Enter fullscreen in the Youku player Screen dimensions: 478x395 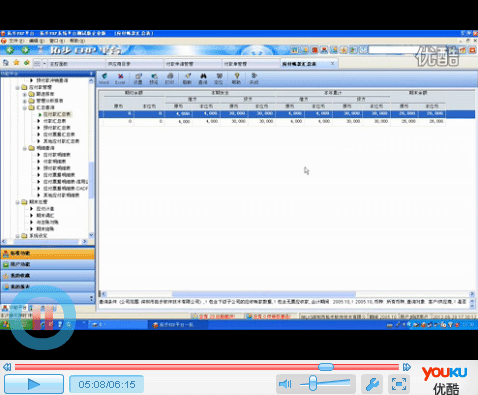coord(399,384)
